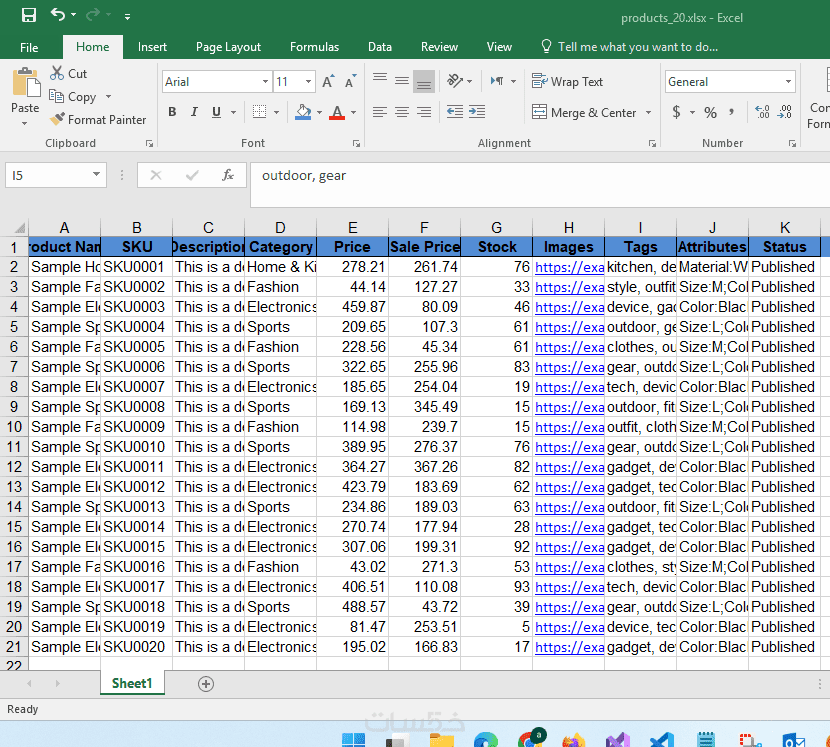830x747 pixels.
Task: Open the File tab
Action: 29,47
